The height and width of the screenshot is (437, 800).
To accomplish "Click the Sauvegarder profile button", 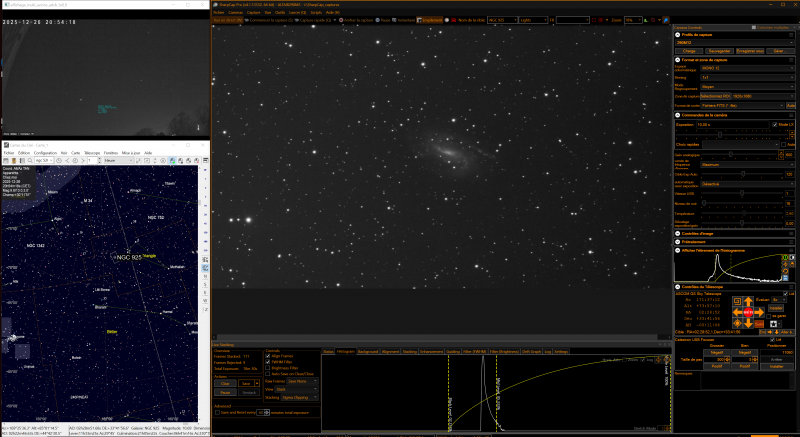I will 720,52.
